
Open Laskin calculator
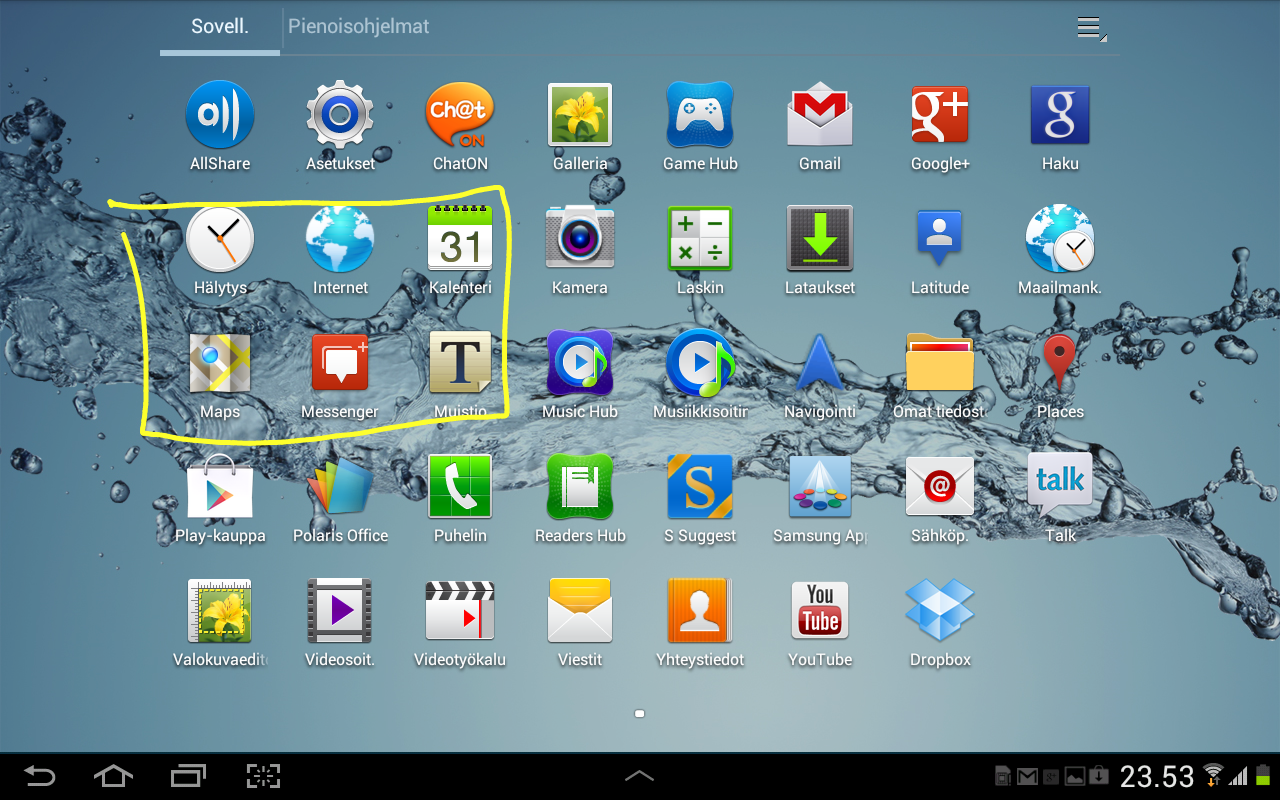(700, 238)
